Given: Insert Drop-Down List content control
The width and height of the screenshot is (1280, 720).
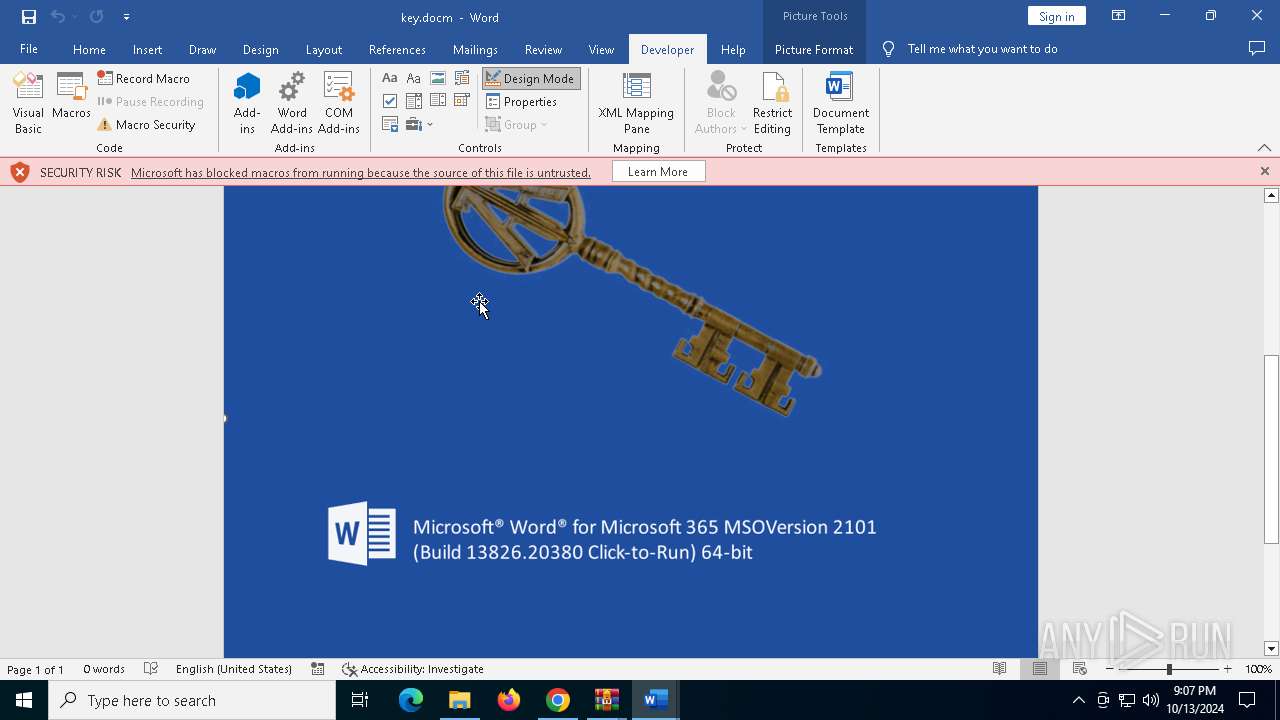Looking at the screenshot, I should point(438,101).
